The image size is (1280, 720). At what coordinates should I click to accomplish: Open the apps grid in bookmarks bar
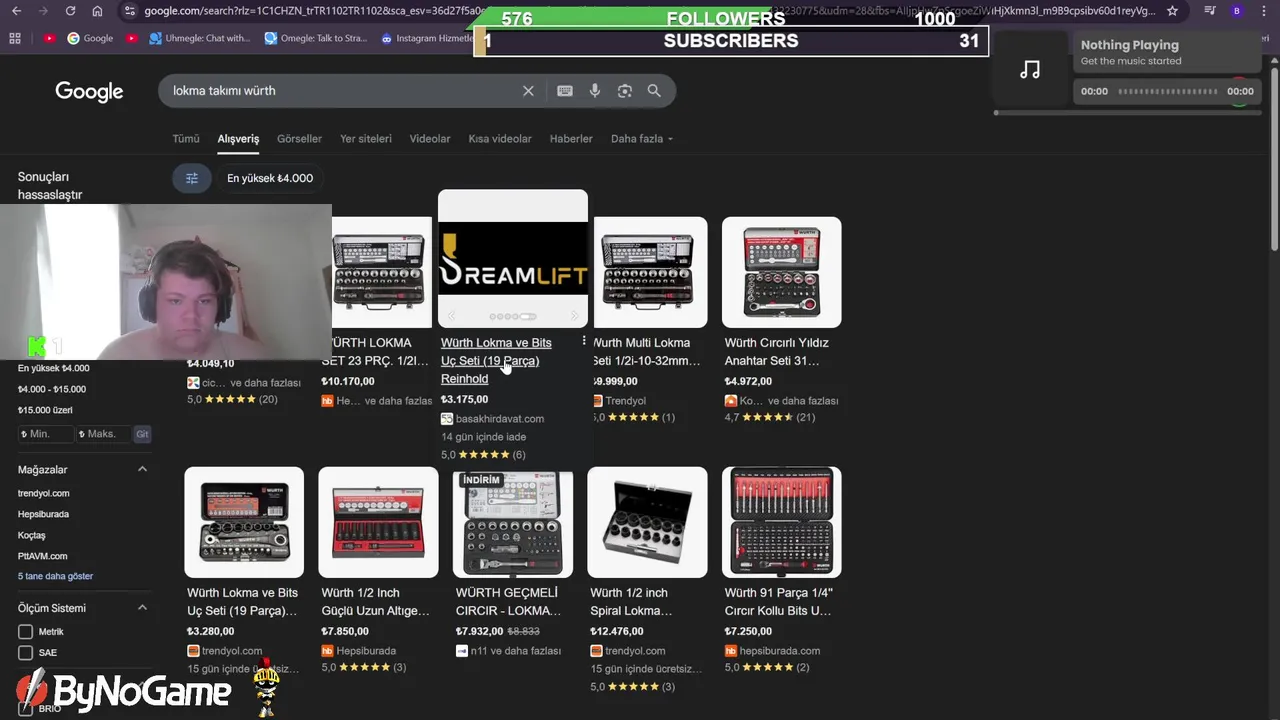[15, 38]
